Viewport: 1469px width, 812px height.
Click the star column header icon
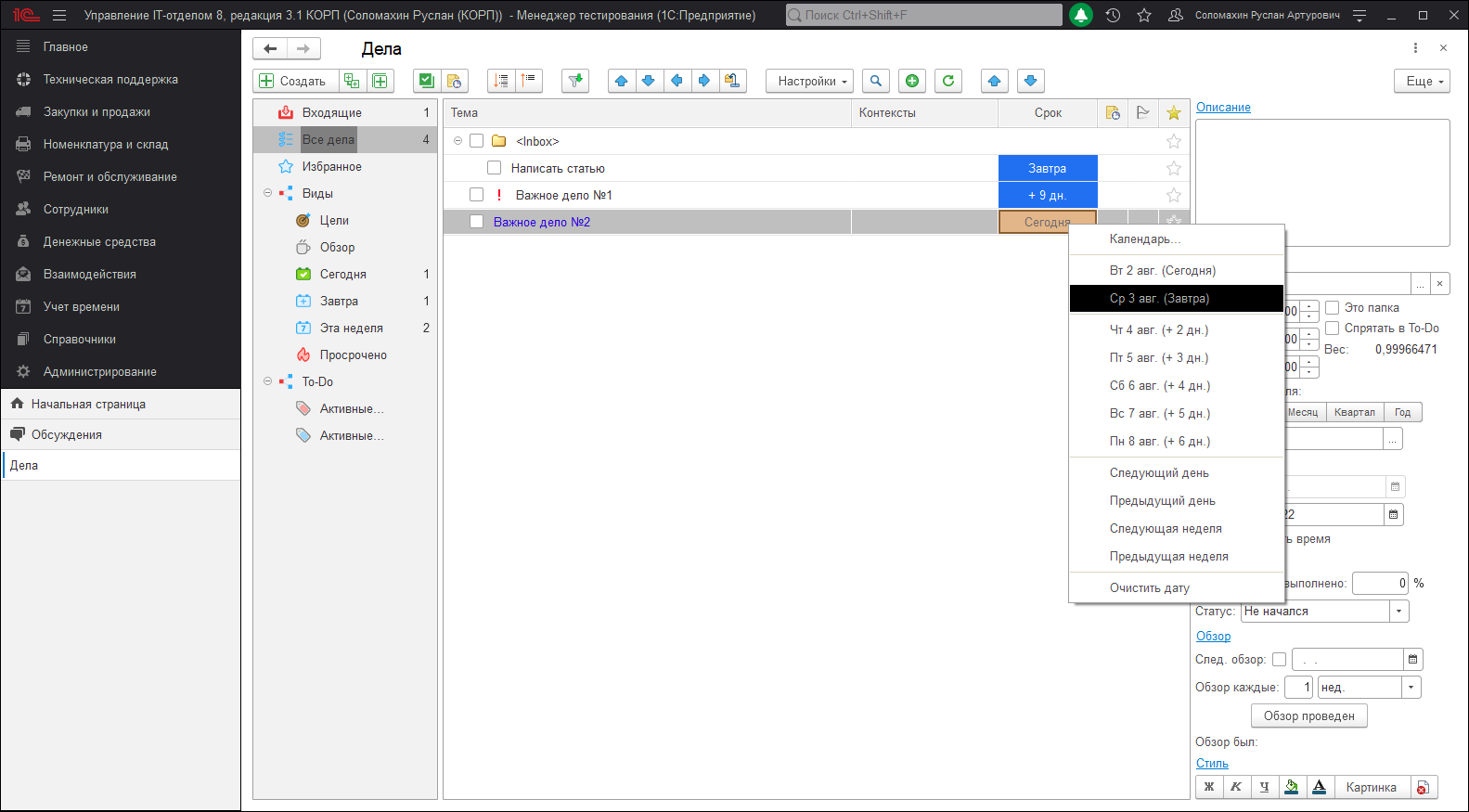(1173, 113)
